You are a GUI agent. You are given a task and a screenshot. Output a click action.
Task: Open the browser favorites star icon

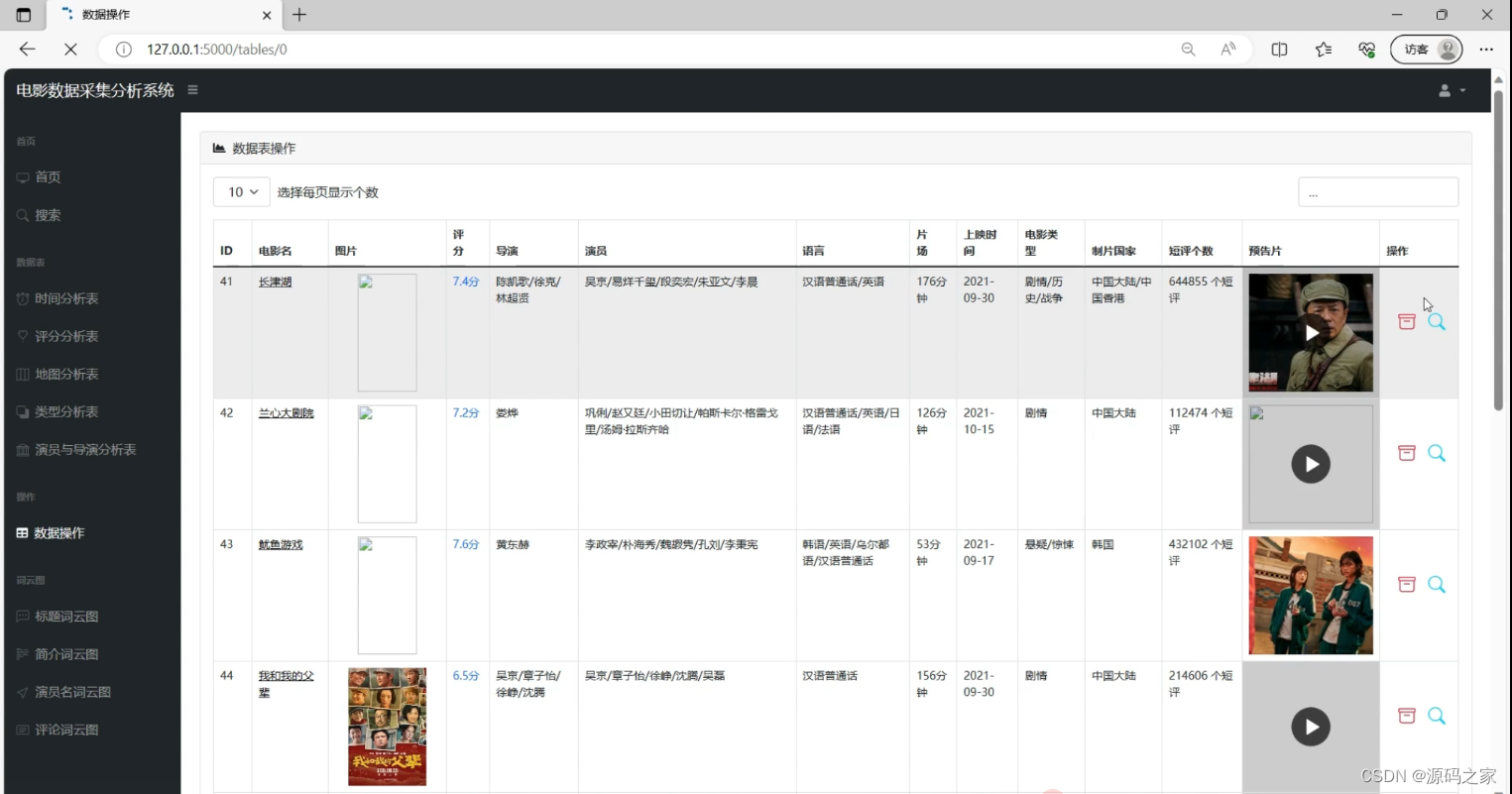pos(1323,50)
